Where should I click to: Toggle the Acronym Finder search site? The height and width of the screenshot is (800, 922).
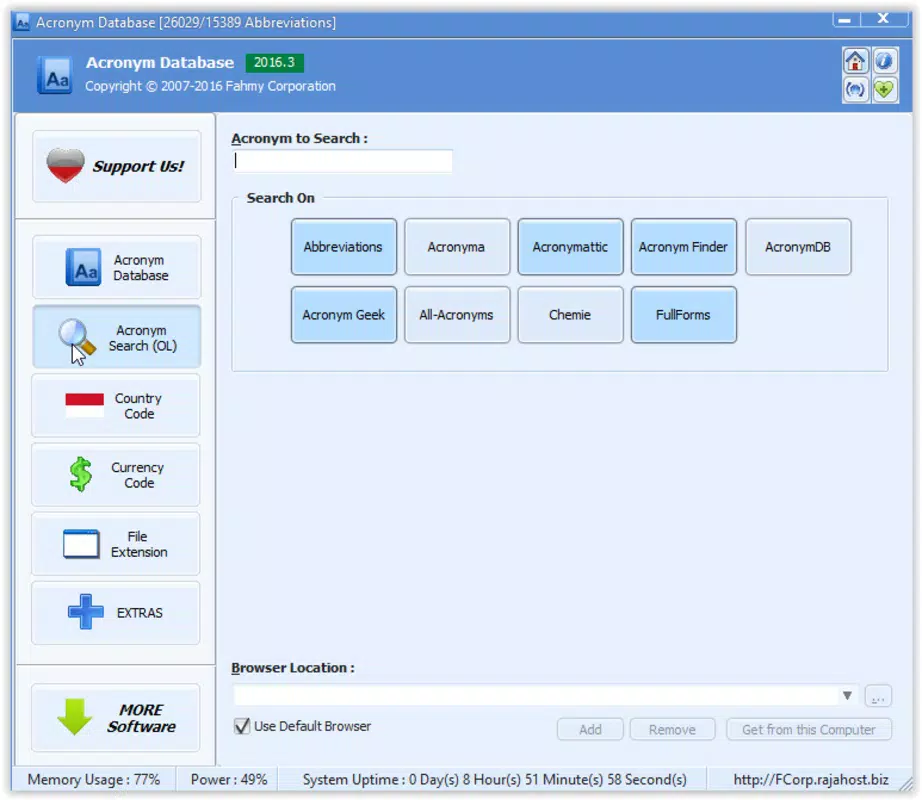684,247
